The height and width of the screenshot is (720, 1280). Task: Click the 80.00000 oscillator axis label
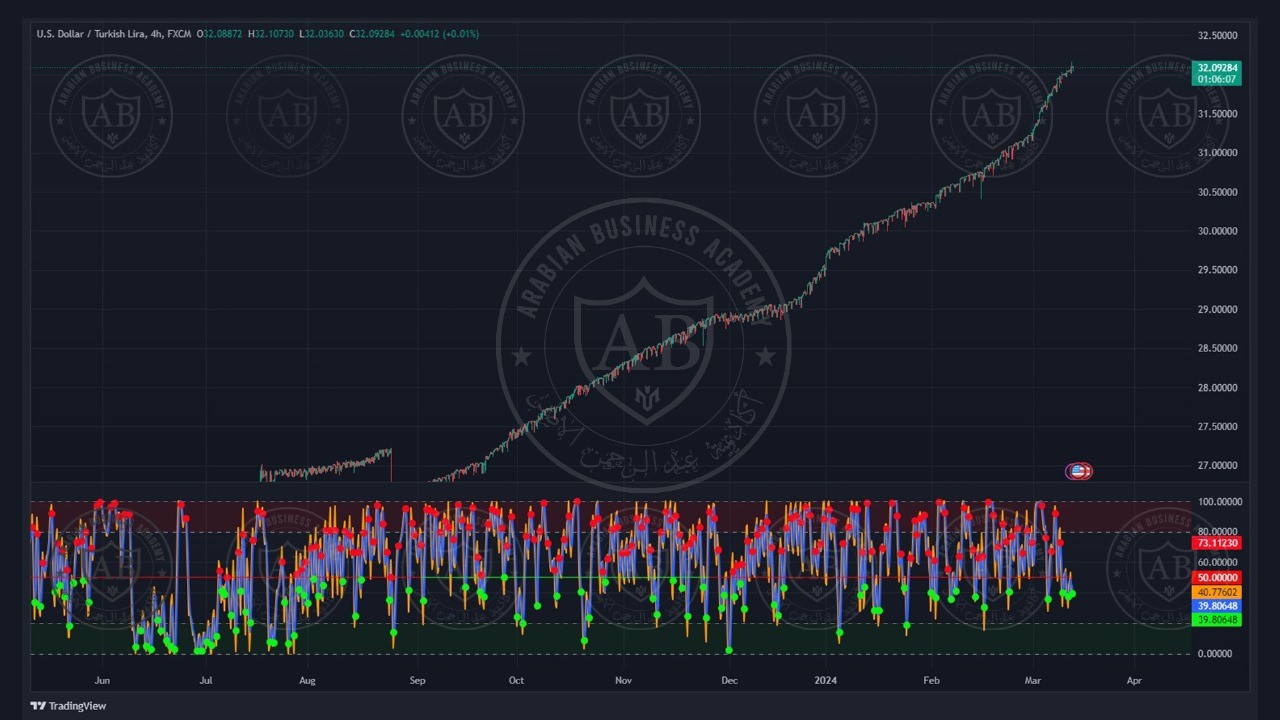[1217, 532]
